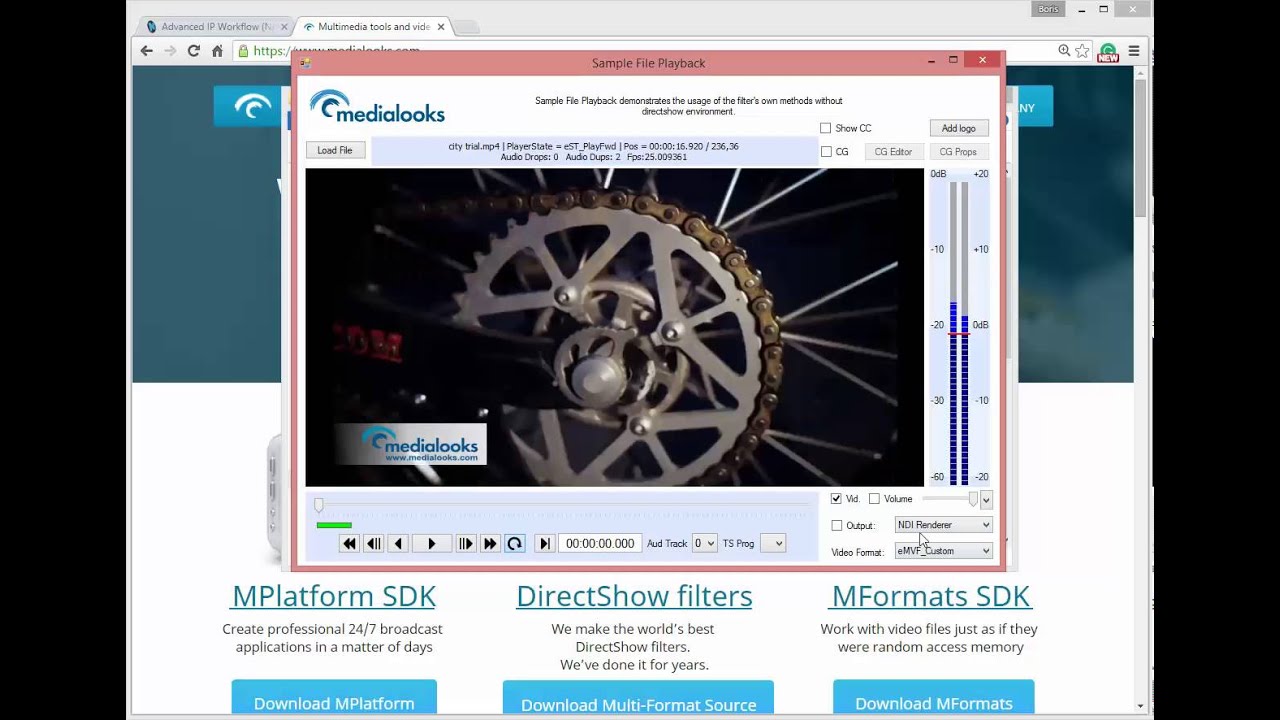This screenshot has width=1280, height=720.
Task: Go to Chrome home page icon
Action: pyautogui.click(x=217, y=51)
